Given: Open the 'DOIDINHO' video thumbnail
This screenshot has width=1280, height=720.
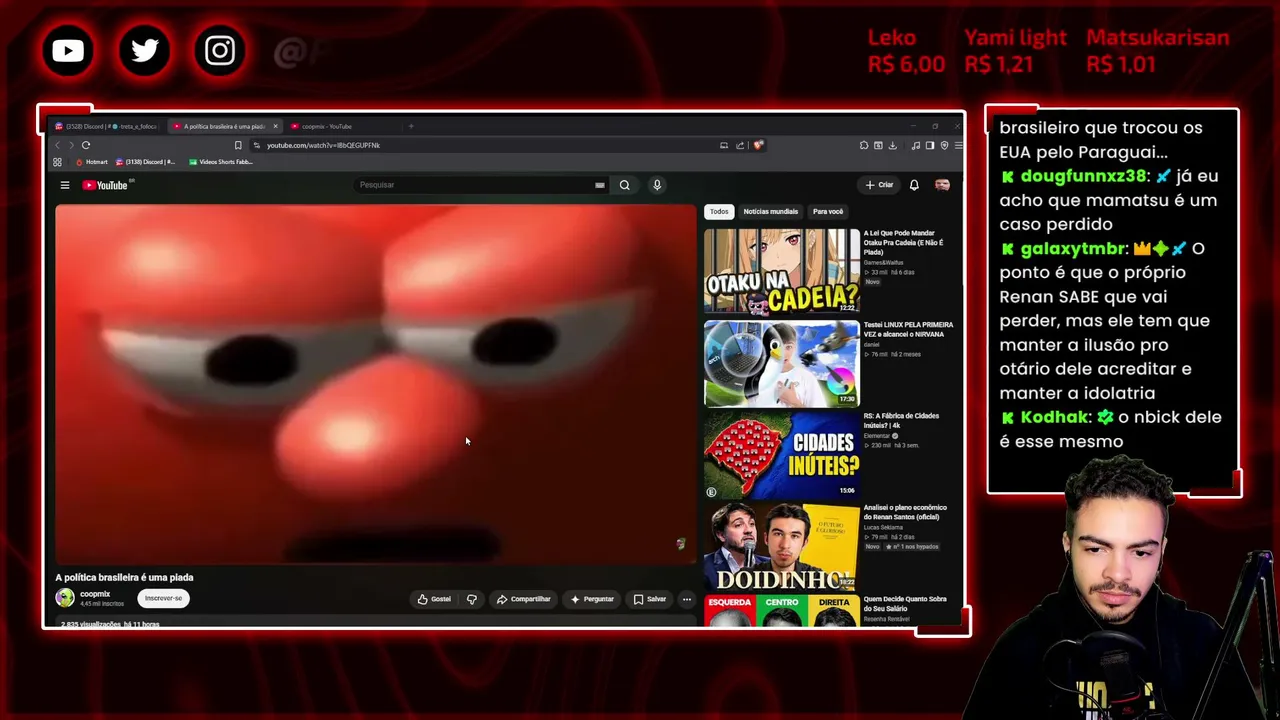Looking at the screenshot, I should pyautogui.click(x=782, y=546).
